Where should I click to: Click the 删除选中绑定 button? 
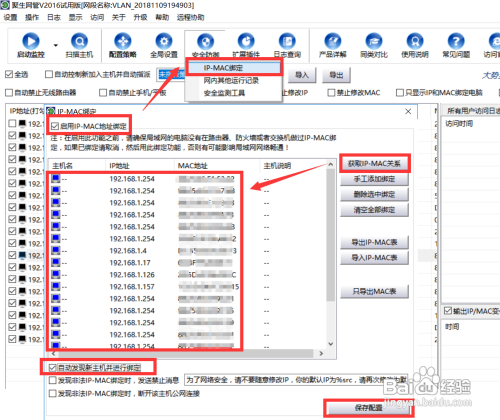coord(374,194)
